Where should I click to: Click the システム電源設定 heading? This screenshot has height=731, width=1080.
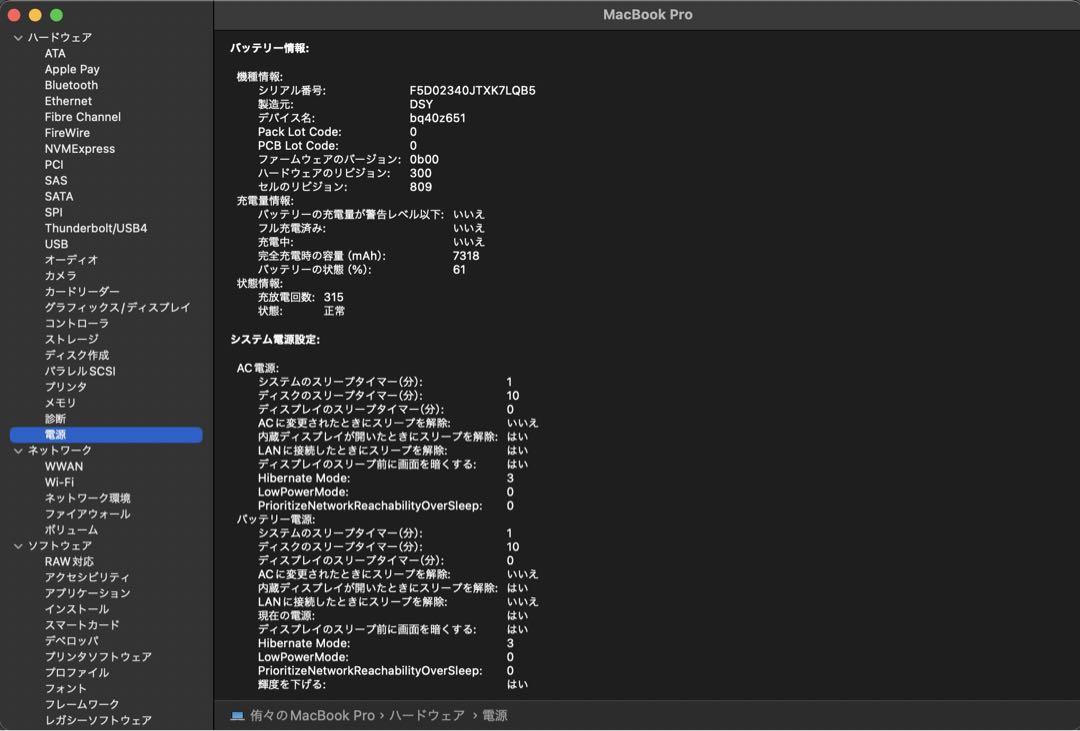click(275, 339)
